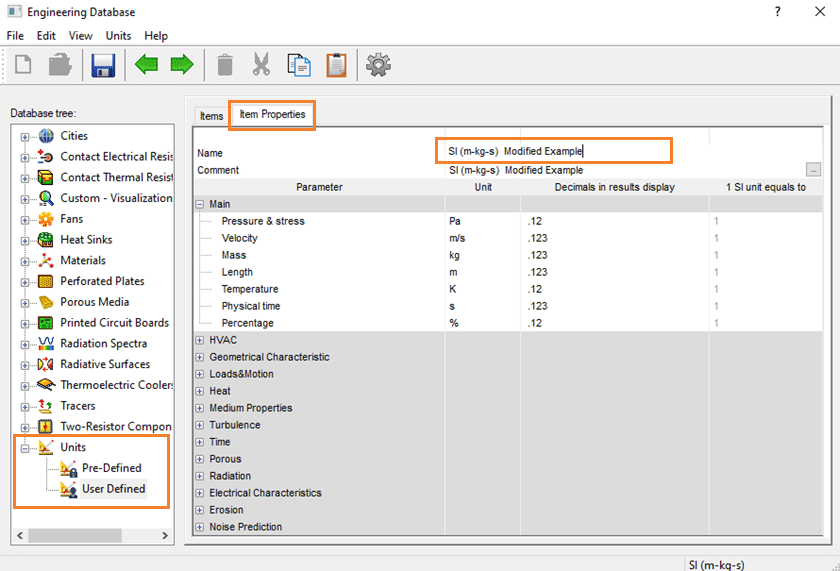Click the Copy pages icon
Viewport: 840px width, 571px height.
tap(299, 65)
